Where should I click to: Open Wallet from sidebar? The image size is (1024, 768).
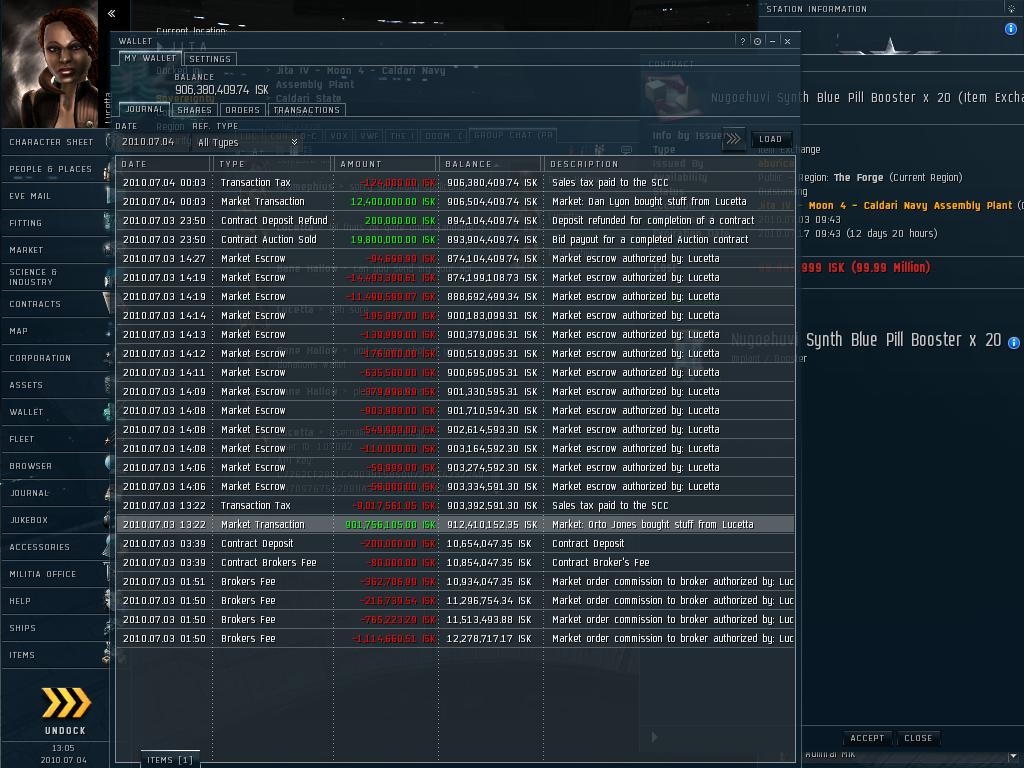[x=56, y=412]
